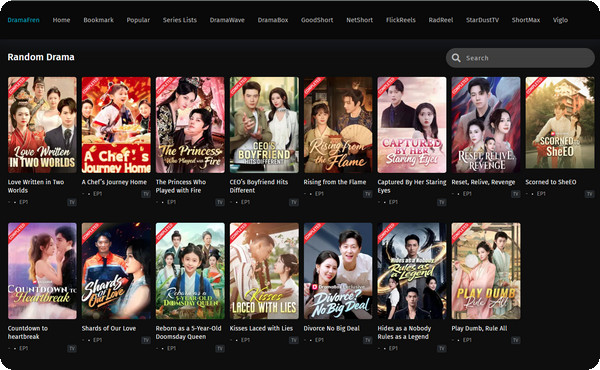Open the RadReel category
600x370 pixels.
coord(441,20)
